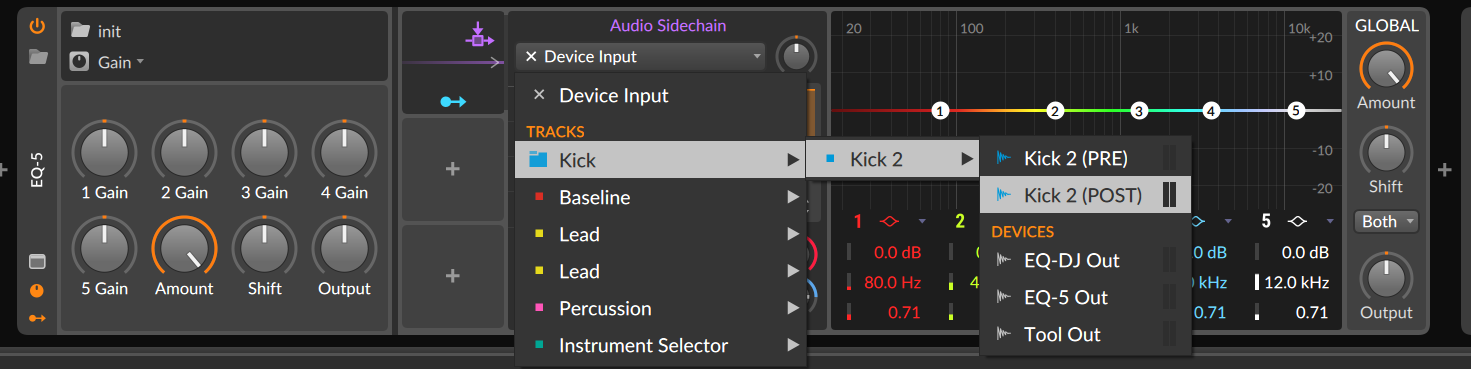The height and width of the screenshot is (369, 1471).
Task: Open the Device Input sidechain dropdown
Action: coord(641,57)
